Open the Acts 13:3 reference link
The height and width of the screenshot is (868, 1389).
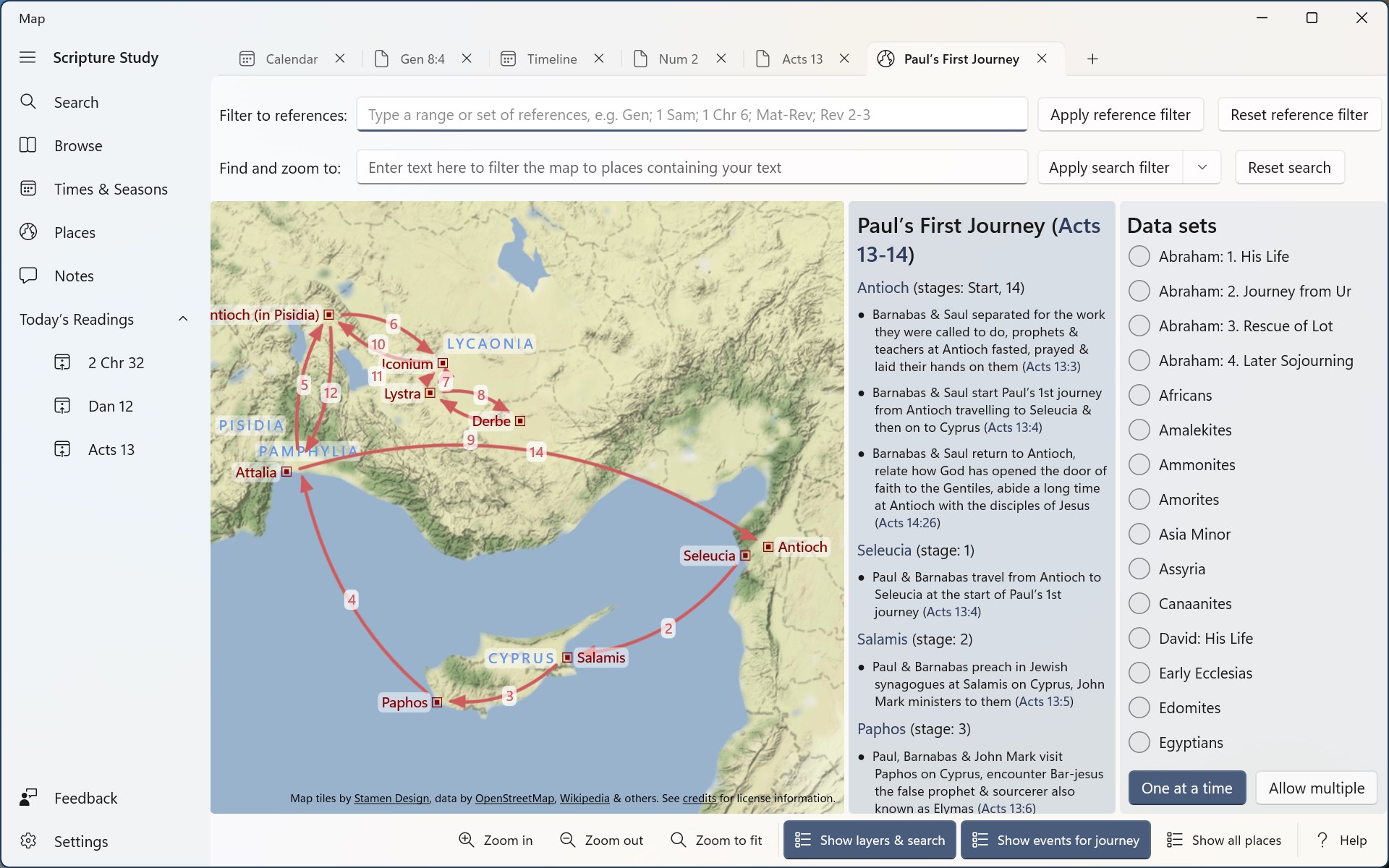point(1051,367)
